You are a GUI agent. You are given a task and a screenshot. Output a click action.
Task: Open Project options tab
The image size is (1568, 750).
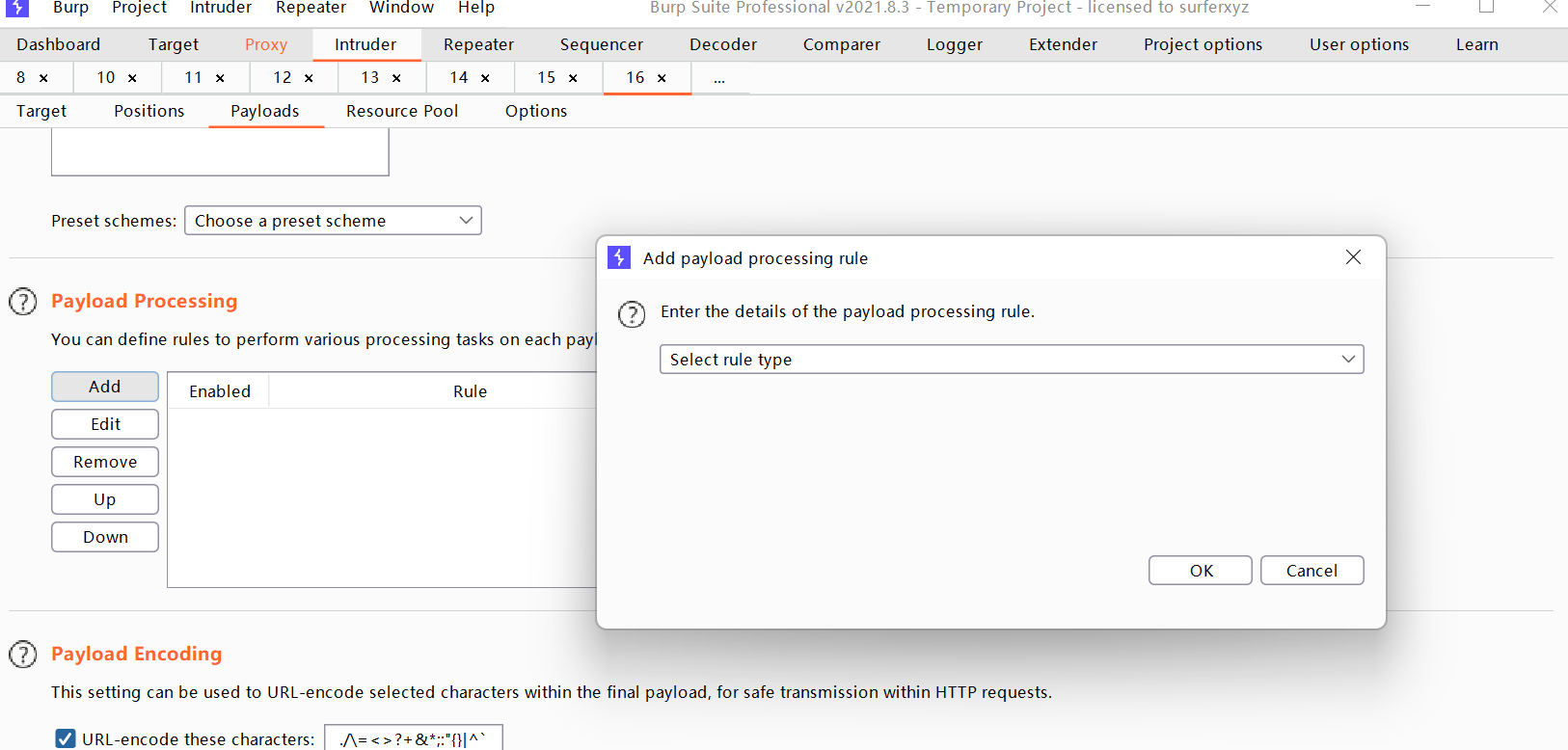click(x=1203, y=44)
